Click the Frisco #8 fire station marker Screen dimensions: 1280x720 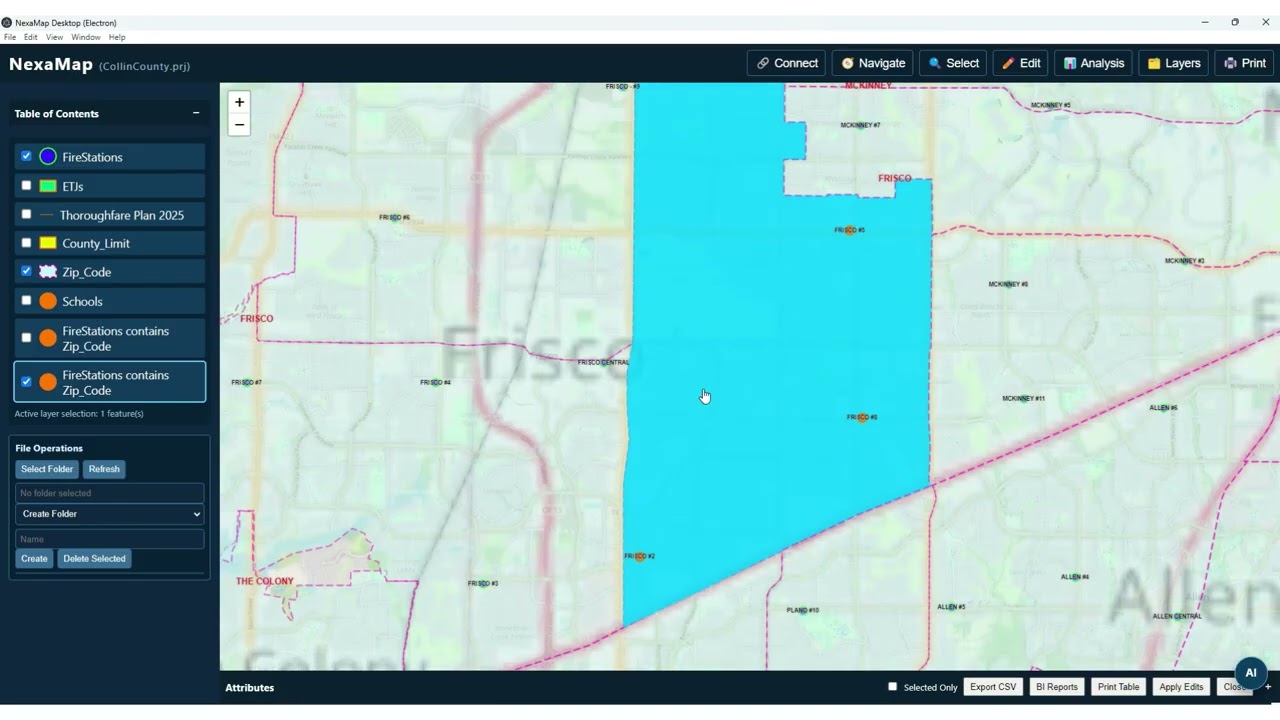click(862, 417)
